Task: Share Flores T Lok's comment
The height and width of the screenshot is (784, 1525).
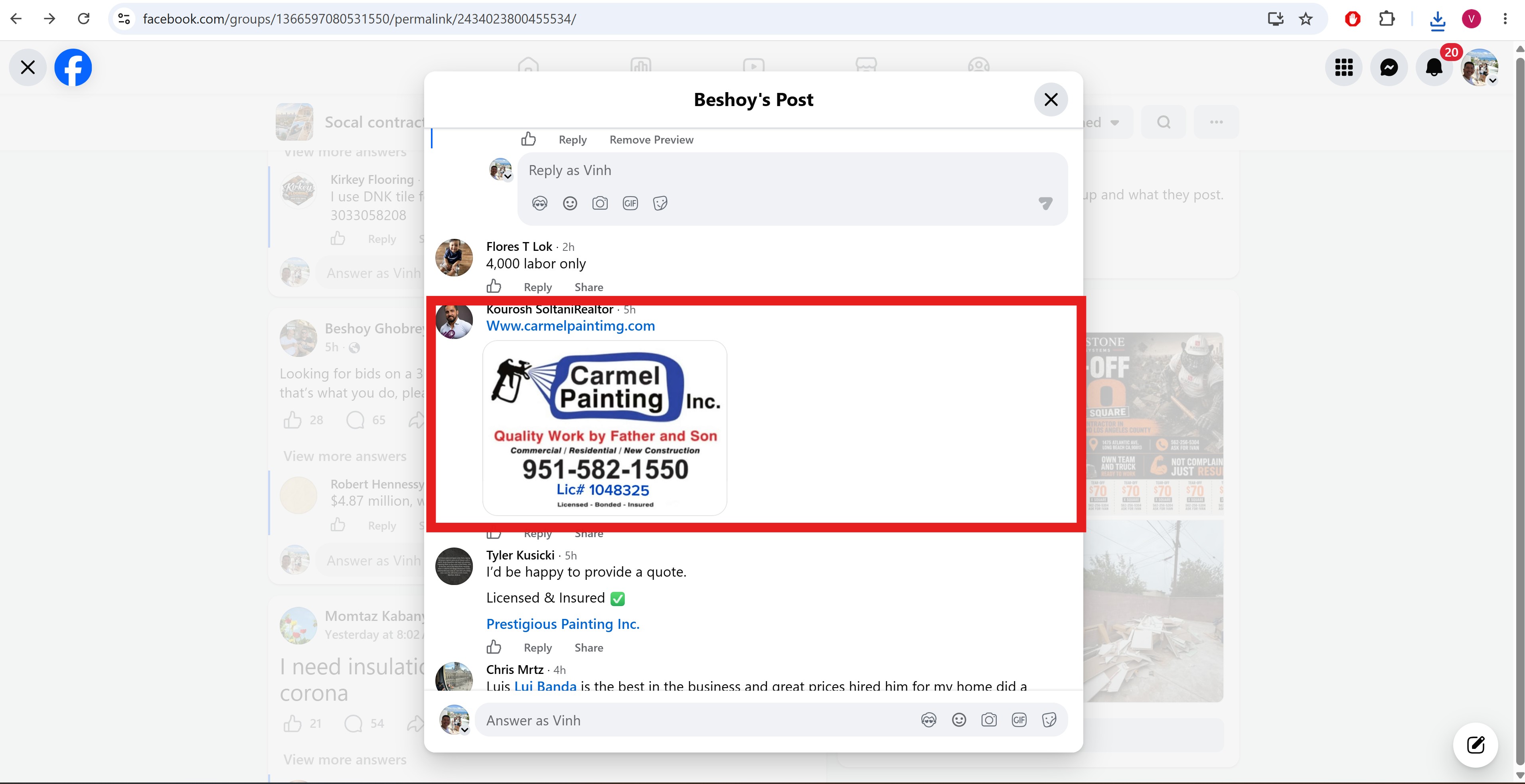Action: [589, 287]
